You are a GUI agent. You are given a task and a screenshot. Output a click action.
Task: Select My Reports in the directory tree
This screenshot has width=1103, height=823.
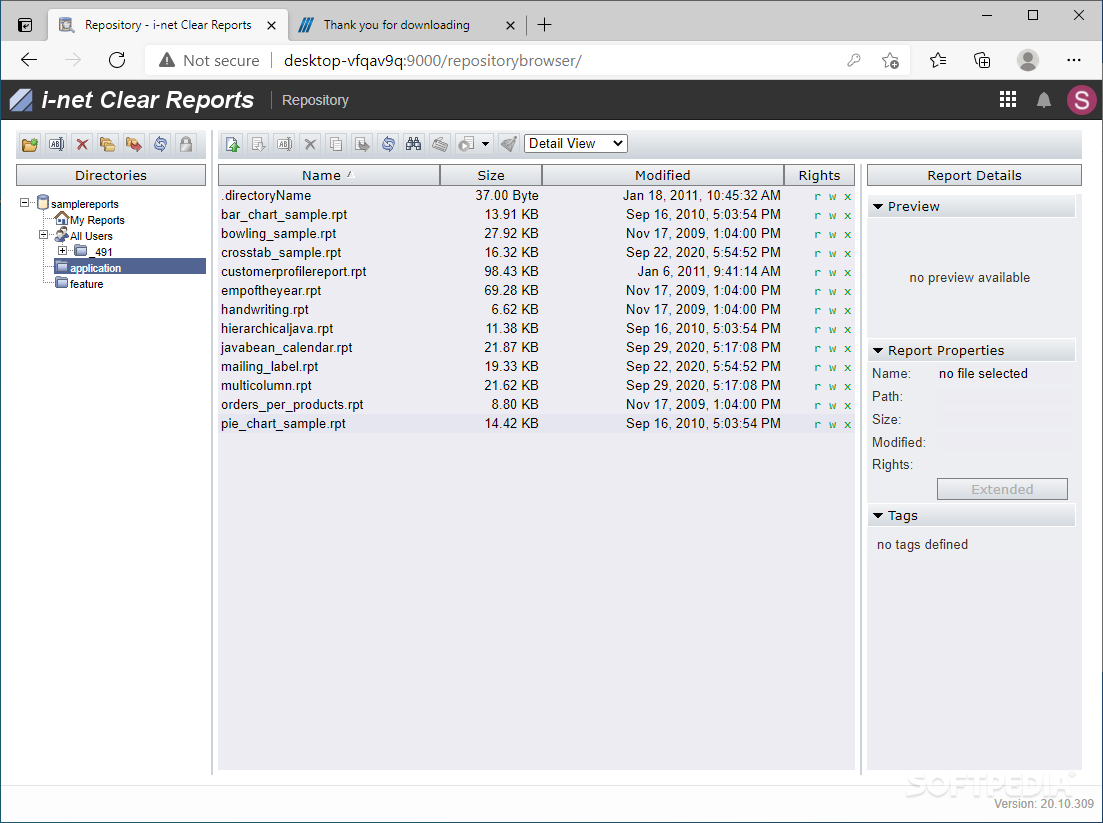coord(97,220)
